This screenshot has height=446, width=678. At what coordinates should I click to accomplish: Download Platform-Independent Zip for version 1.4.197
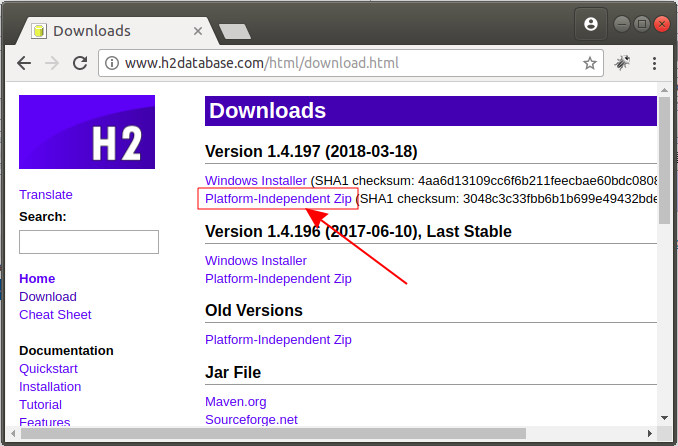(278, 199)
